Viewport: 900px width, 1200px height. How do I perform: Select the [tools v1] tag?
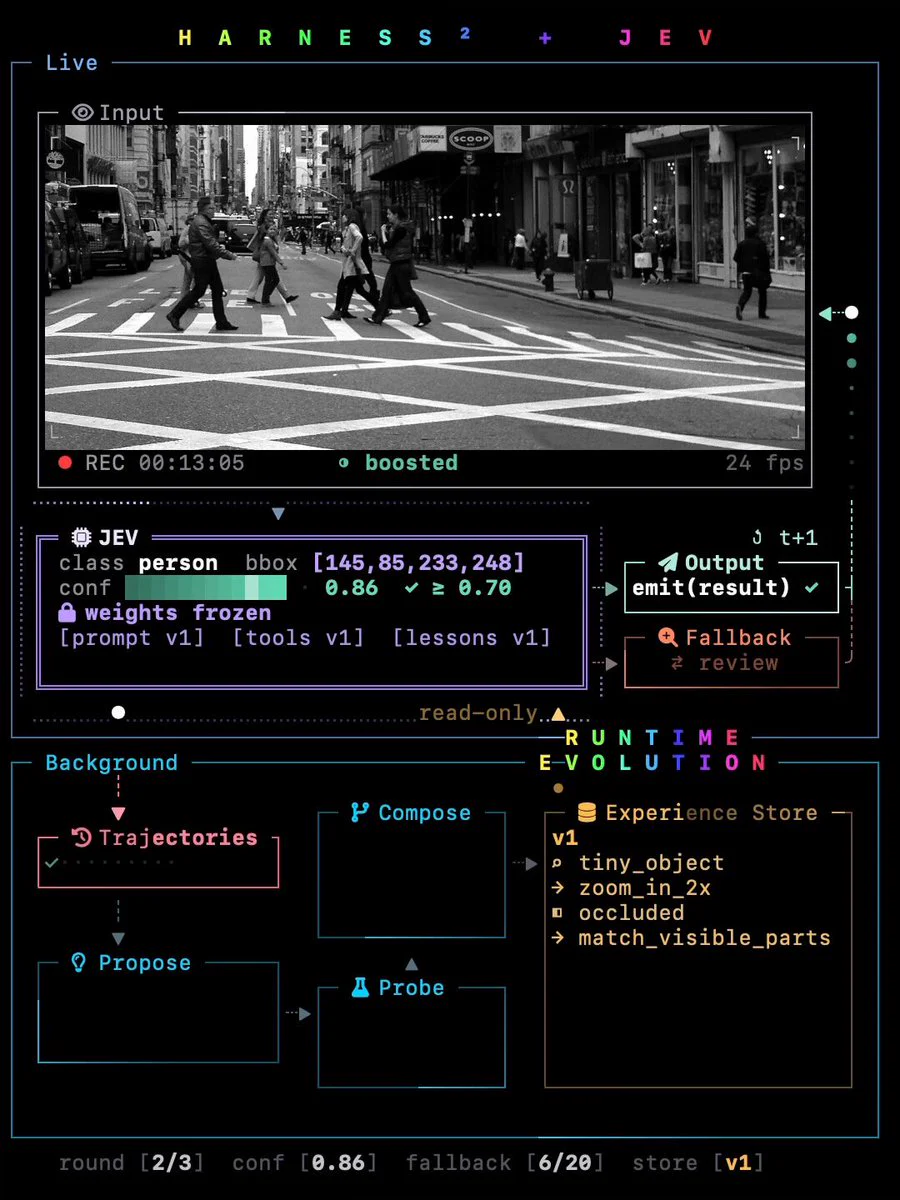click(299, 638)
